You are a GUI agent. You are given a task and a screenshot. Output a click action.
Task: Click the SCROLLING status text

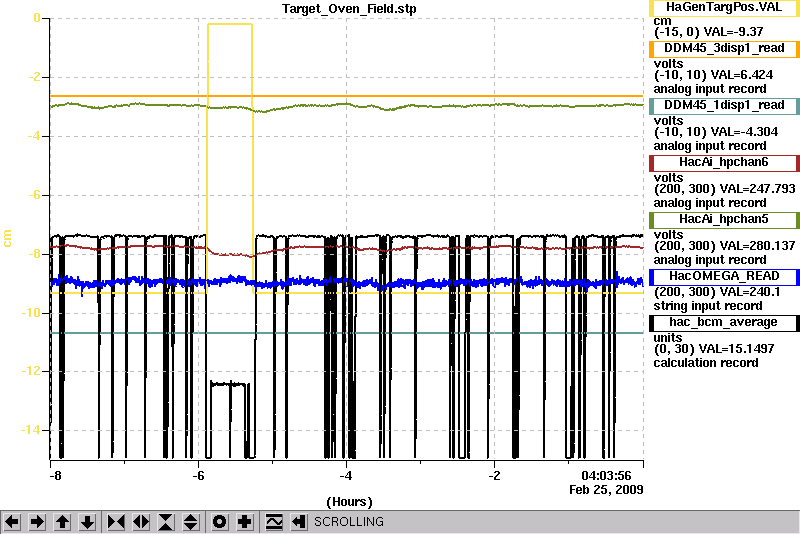pyautogui.click(x=348, y=522)
